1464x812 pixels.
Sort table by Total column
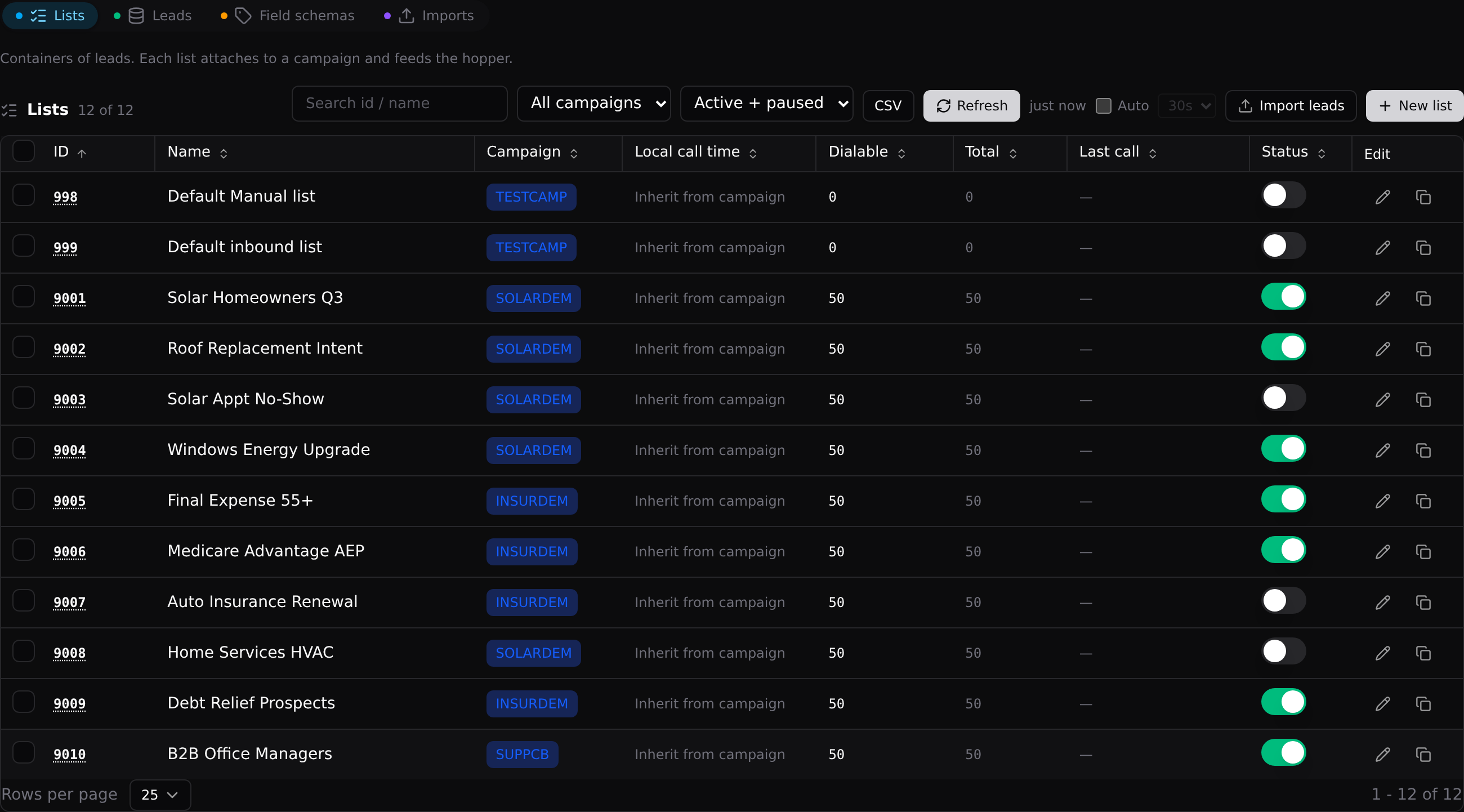pos(990,152)
